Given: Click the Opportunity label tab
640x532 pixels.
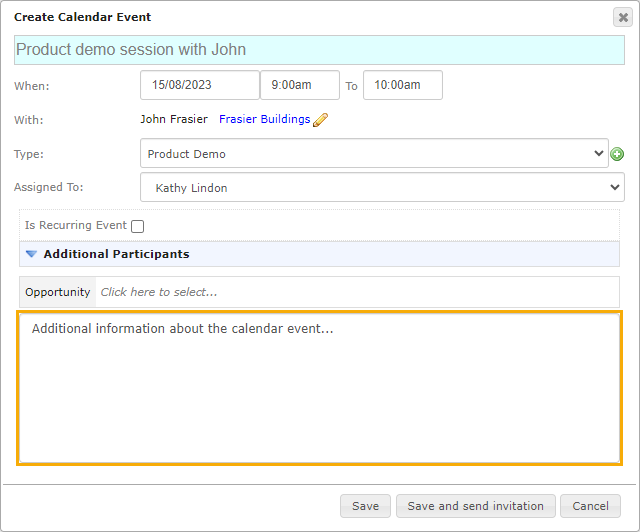Looking at the screenshot, I should [x=58, y=292].
